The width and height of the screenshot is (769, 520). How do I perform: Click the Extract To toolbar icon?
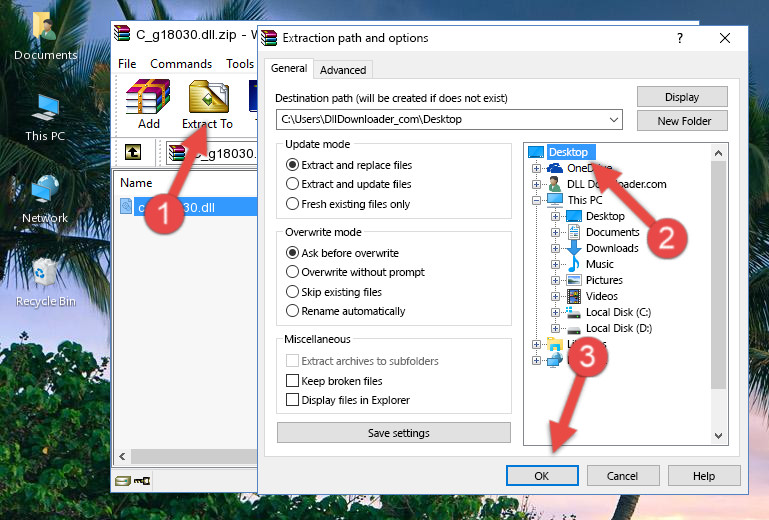click(x=207, y=104)
